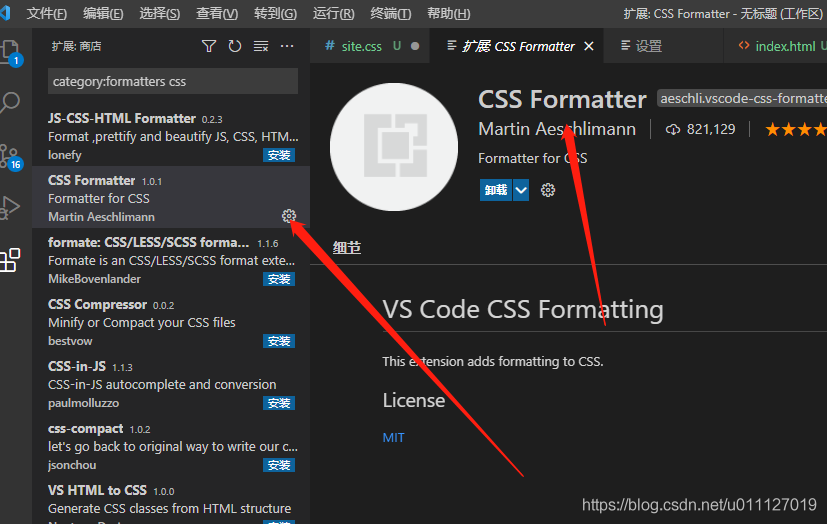Click manage gear beside uninstall button
The width and height of the screenshot is (827, 524).
[x=548, y=190]
